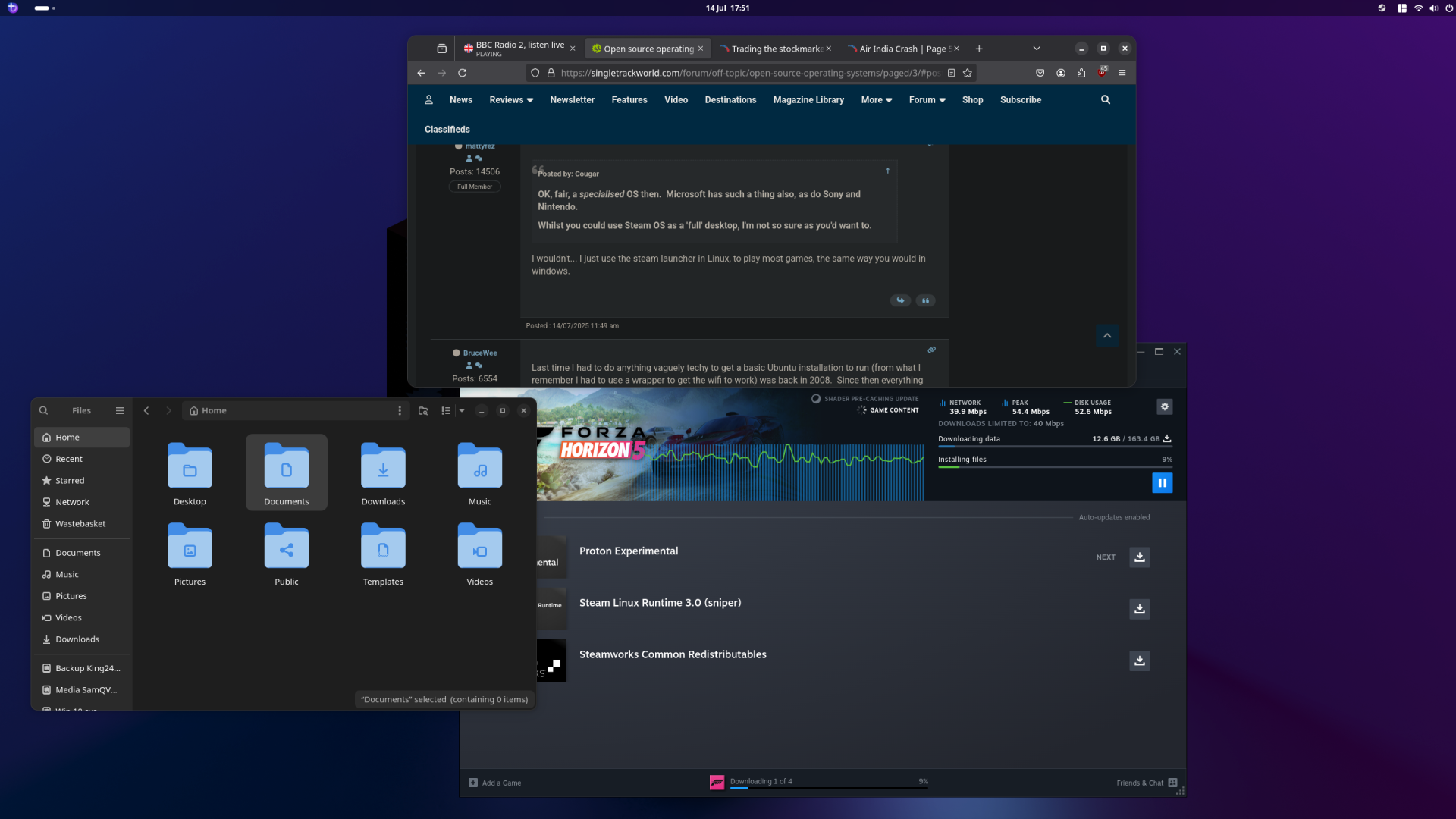Download Steam Linux Runtime 3.0 sniper
Viewport: 1456px width, 819px height.
(1139, 609)
